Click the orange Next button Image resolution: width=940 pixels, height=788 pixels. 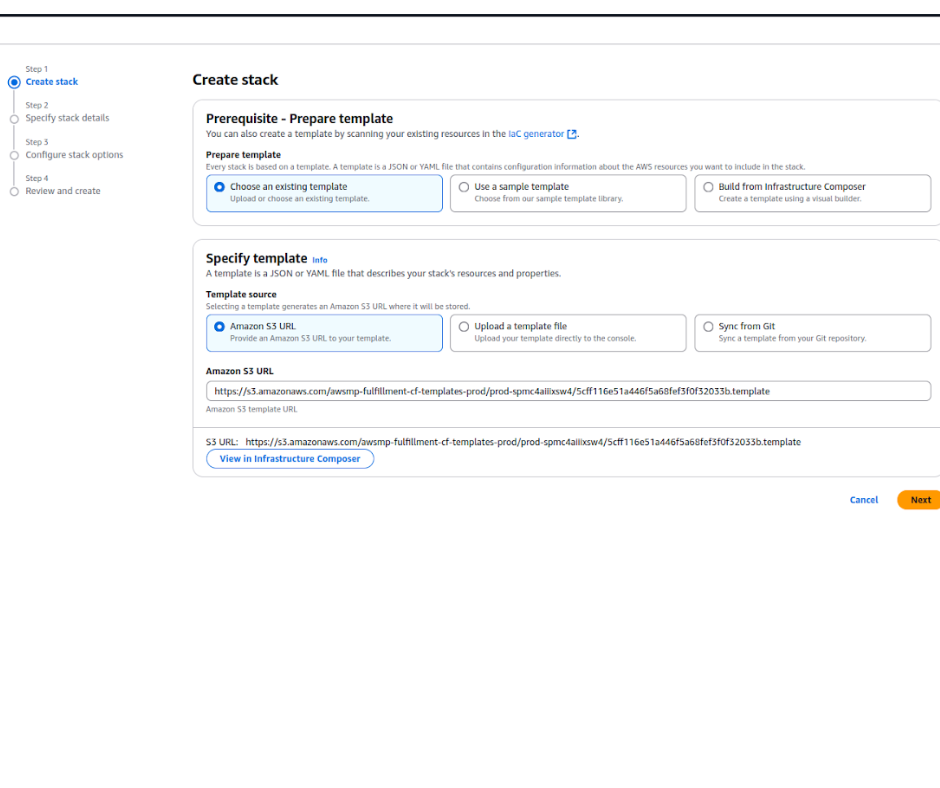coord(919,500)
